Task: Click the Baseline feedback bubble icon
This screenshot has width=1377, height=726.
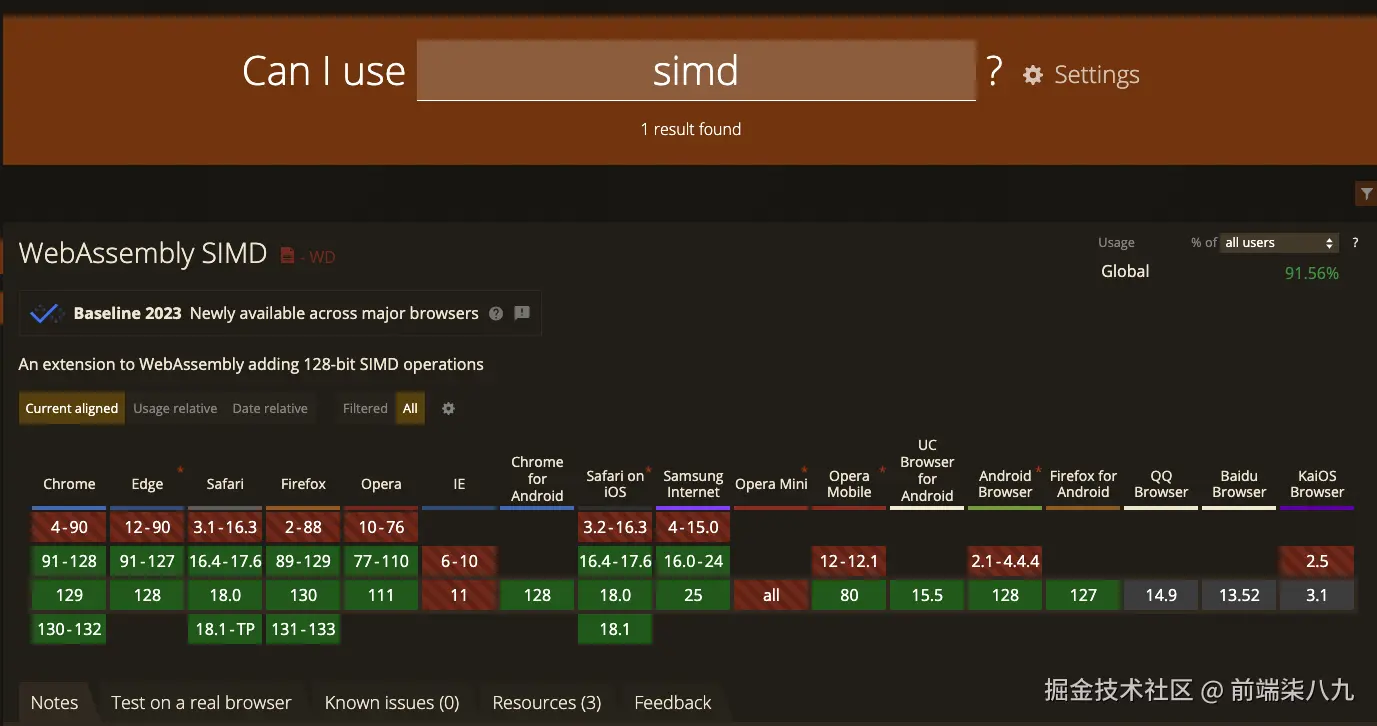Action: pyautogui.click(x=522, y=313)
